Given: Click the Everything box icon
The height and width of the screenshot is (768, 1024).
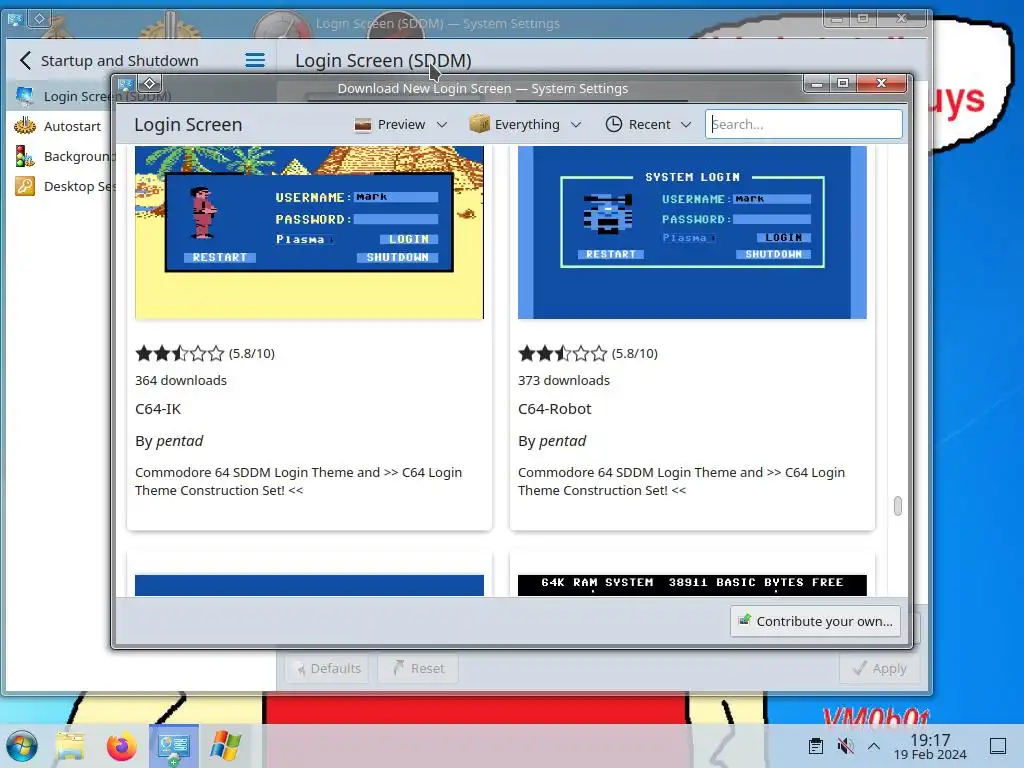Looking at the screenshot, I should coord(479,123).
